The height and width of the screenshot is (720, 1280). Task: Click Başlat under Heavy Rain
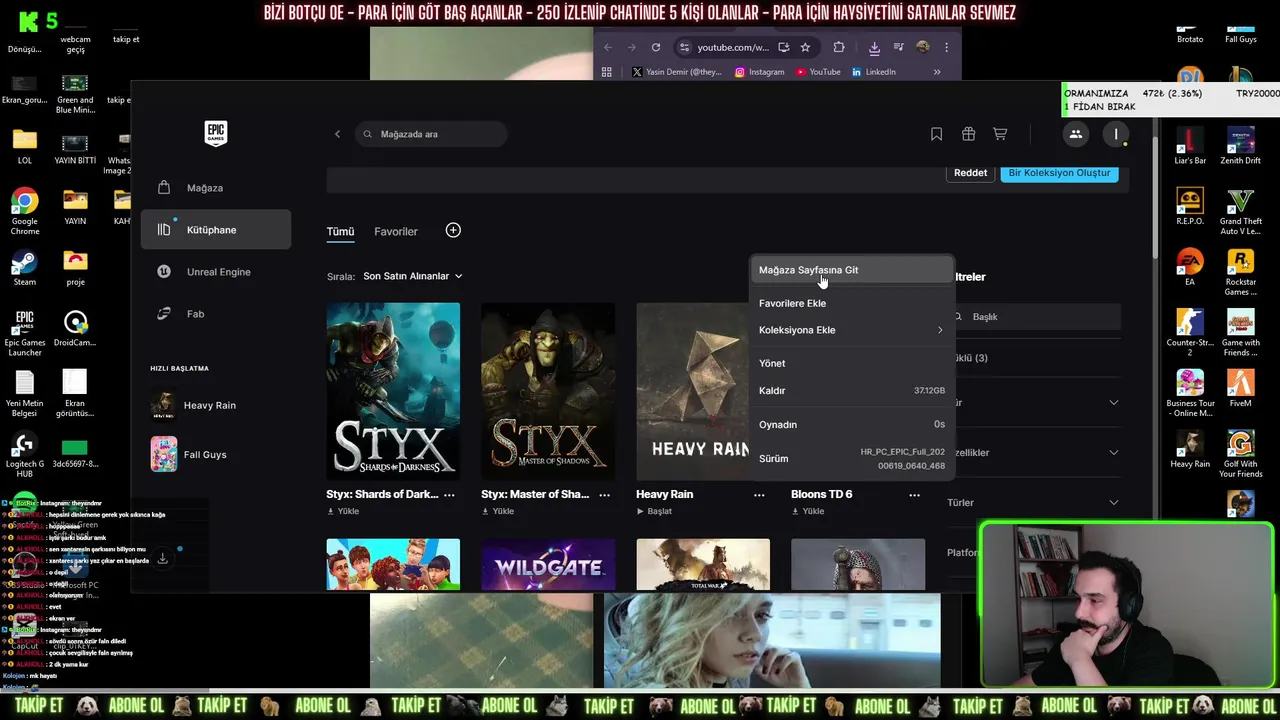(x=654, y=511)
